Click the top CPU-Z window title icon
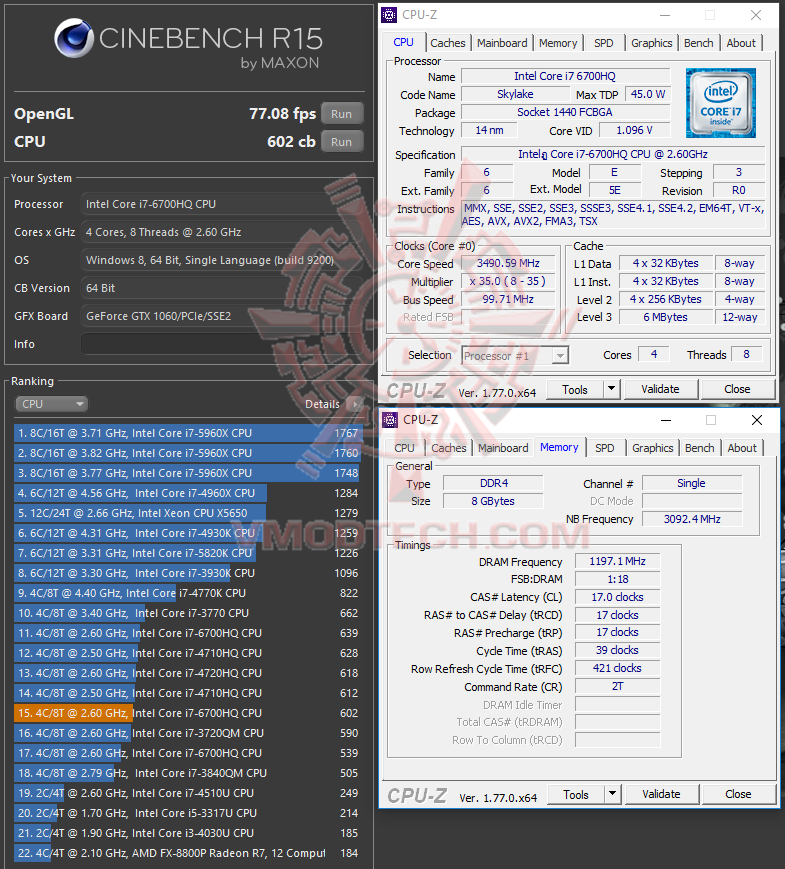785x869 pixels. (x=389, y=15)
